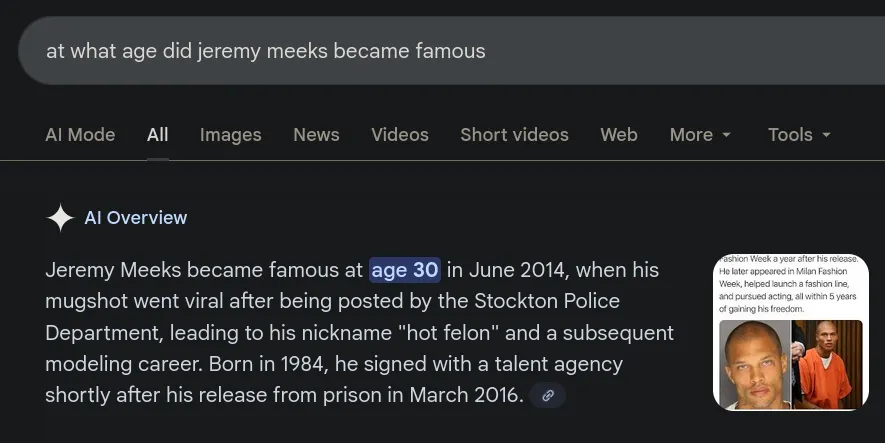Select the Web results tab
This screenshot has height=443, width=885.
(x=619, y=135)
